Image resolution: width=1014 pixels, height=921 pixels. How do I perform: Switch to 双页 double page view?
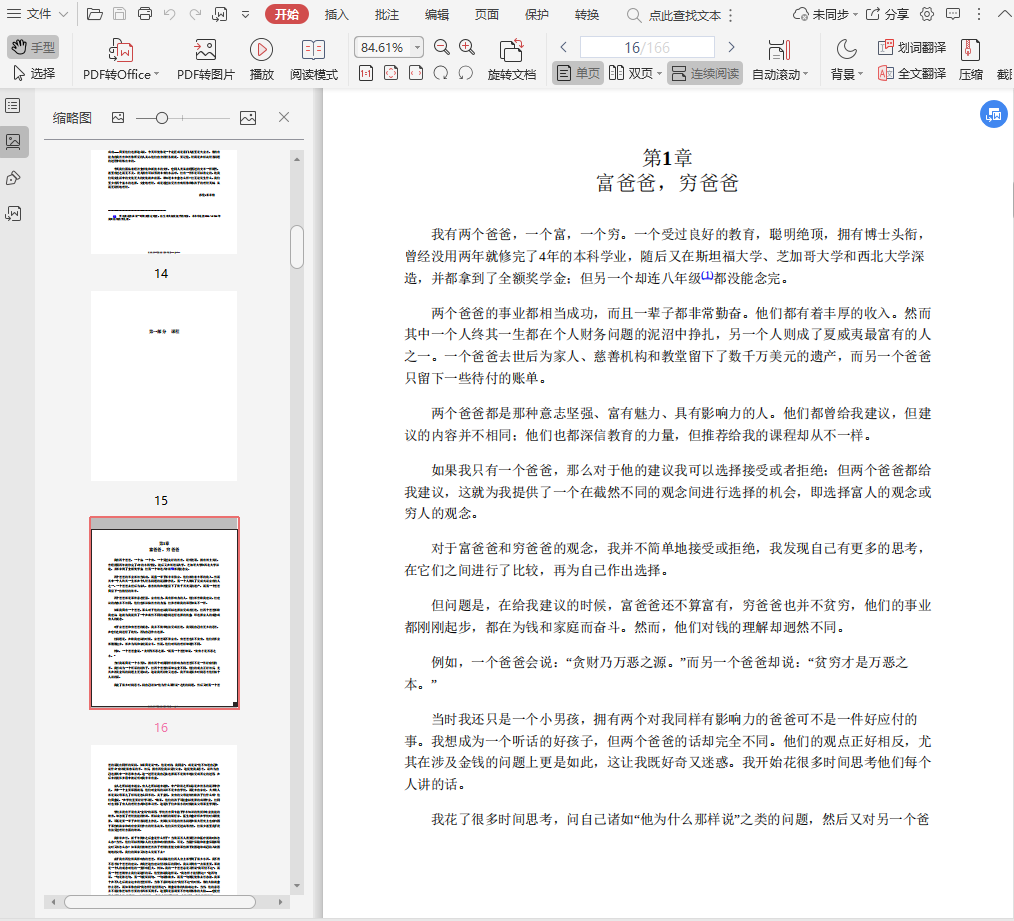coord(631,74)
